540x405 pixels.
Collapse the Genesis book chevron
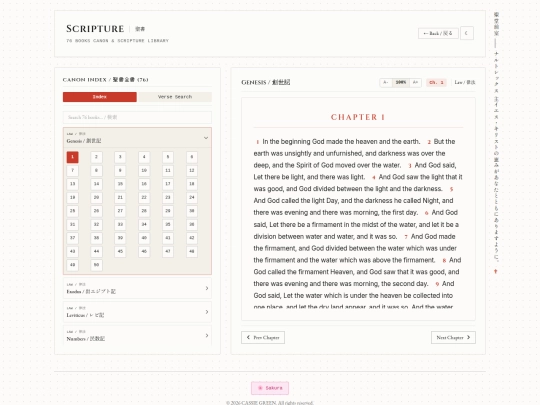click(x=206, y=138)
